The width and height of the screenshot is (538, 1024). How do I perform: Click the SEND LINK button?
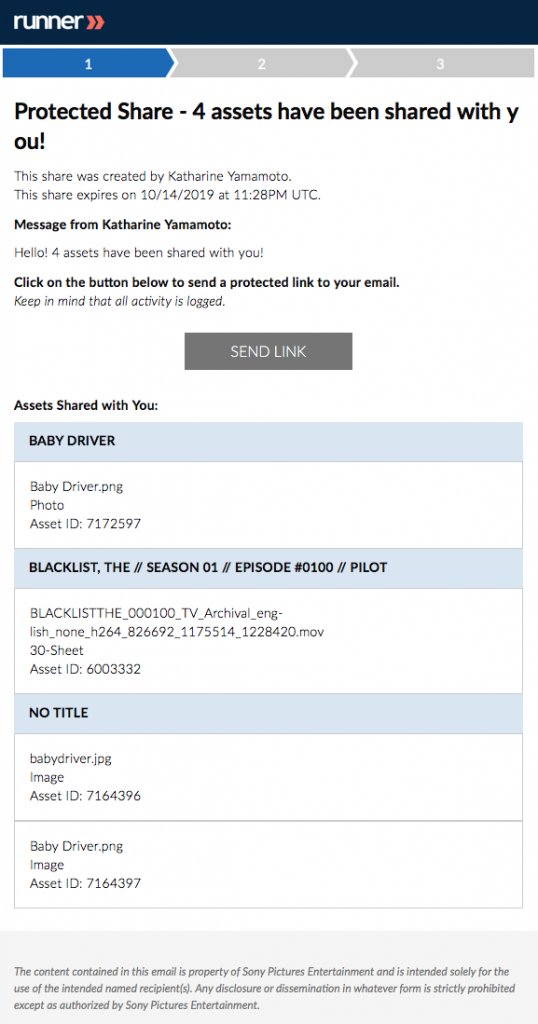268,351
